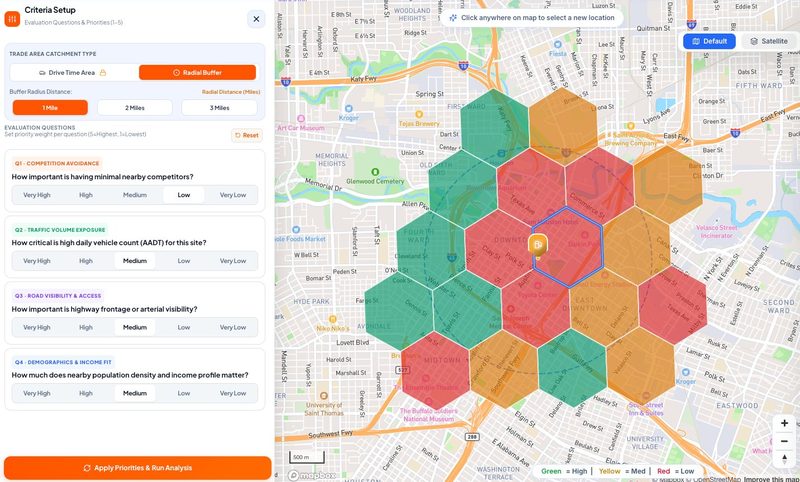The height and width of the screenshot is (482, 800).
Task: Set road visibility to Medium
Action: pyautogui.click(x=135, y=327)
